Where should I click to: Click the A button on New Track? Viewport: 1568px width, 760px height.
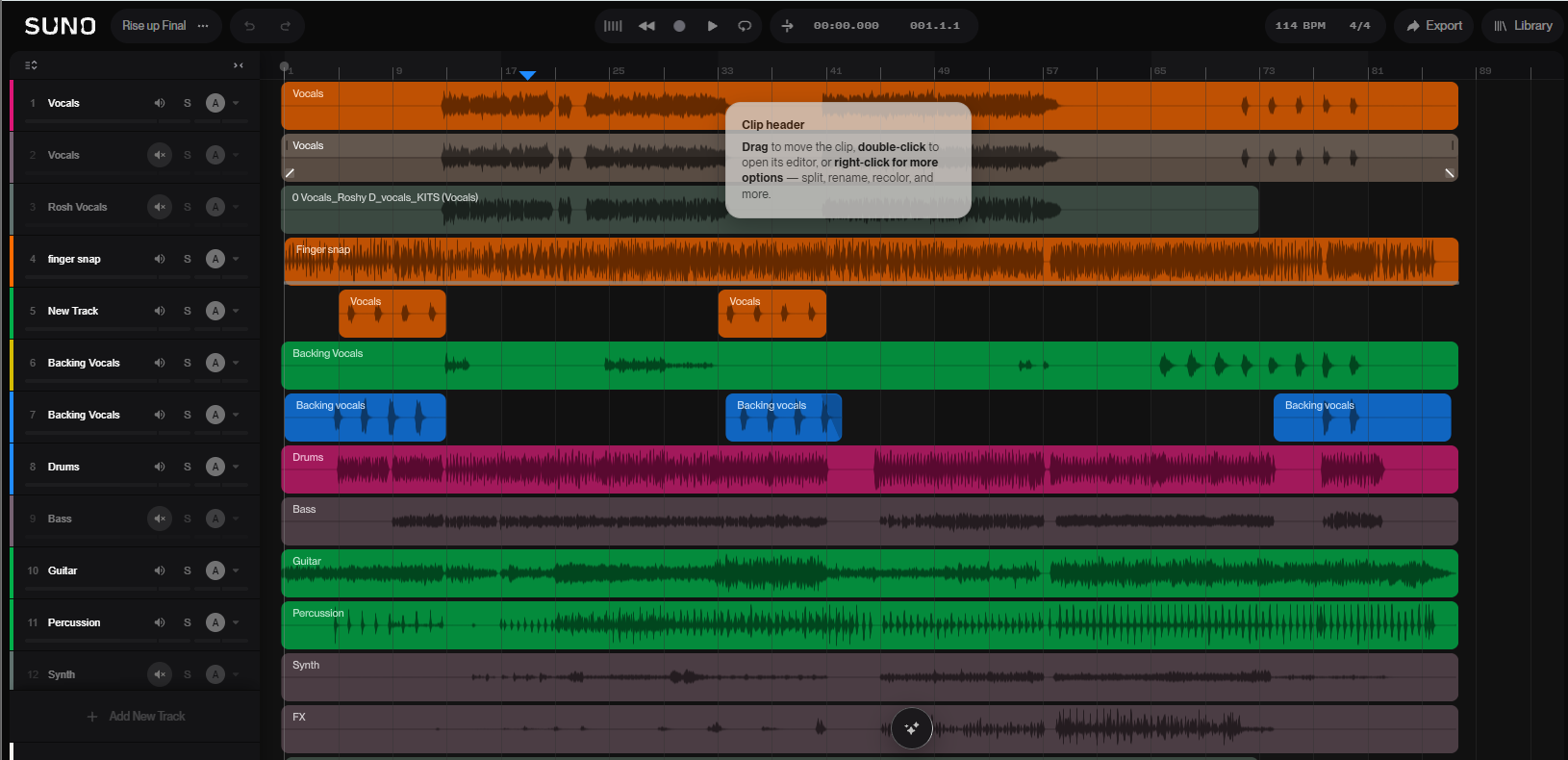(215, 311)
